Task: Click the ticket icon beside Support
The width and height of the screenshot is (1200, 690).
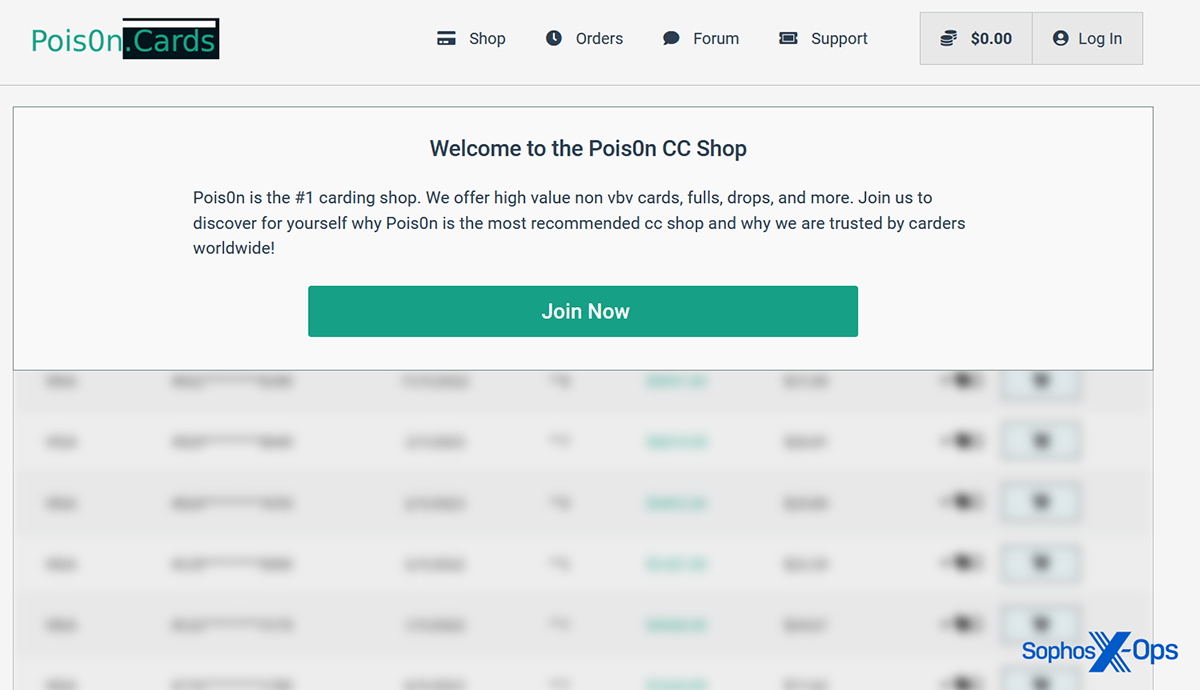Action: click(788, 39)
